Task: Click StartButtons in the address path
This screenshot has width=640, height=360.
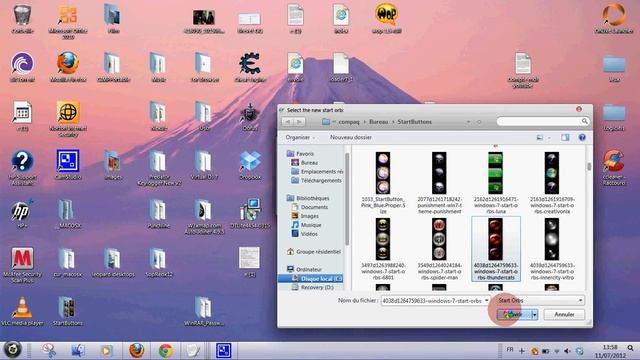Action: tap(414, 122)
